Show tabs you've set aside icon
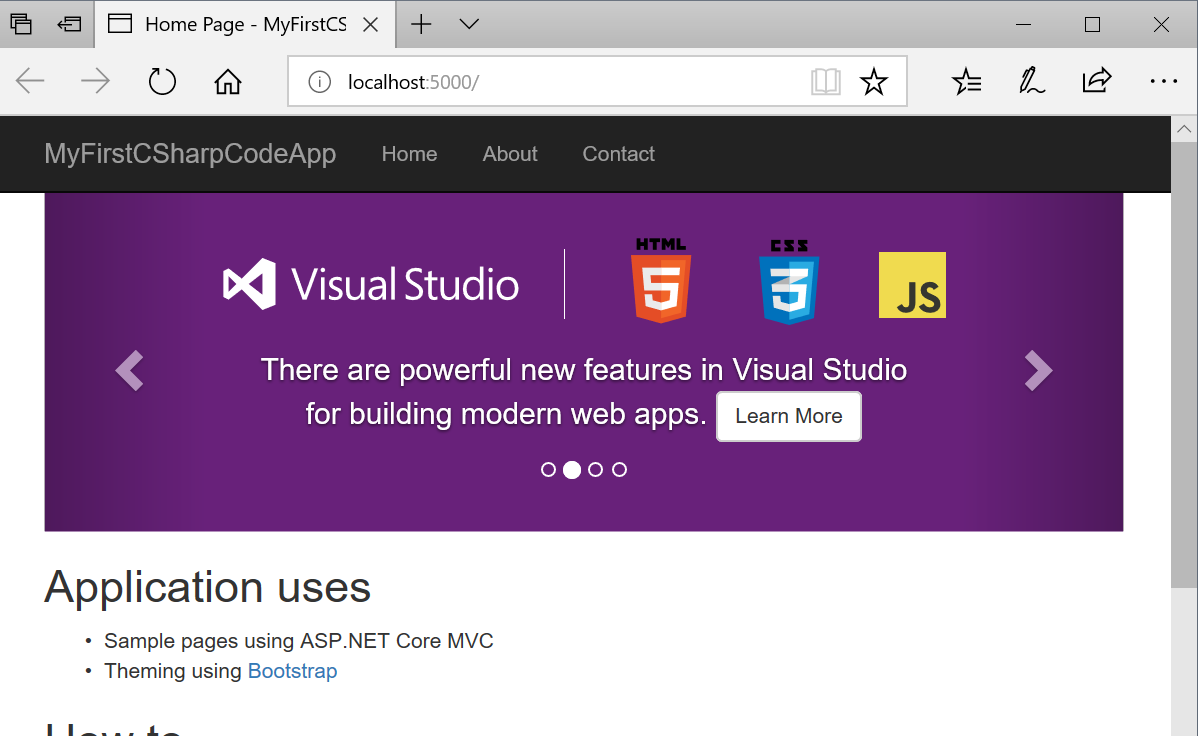 click(x=21, y=24)
